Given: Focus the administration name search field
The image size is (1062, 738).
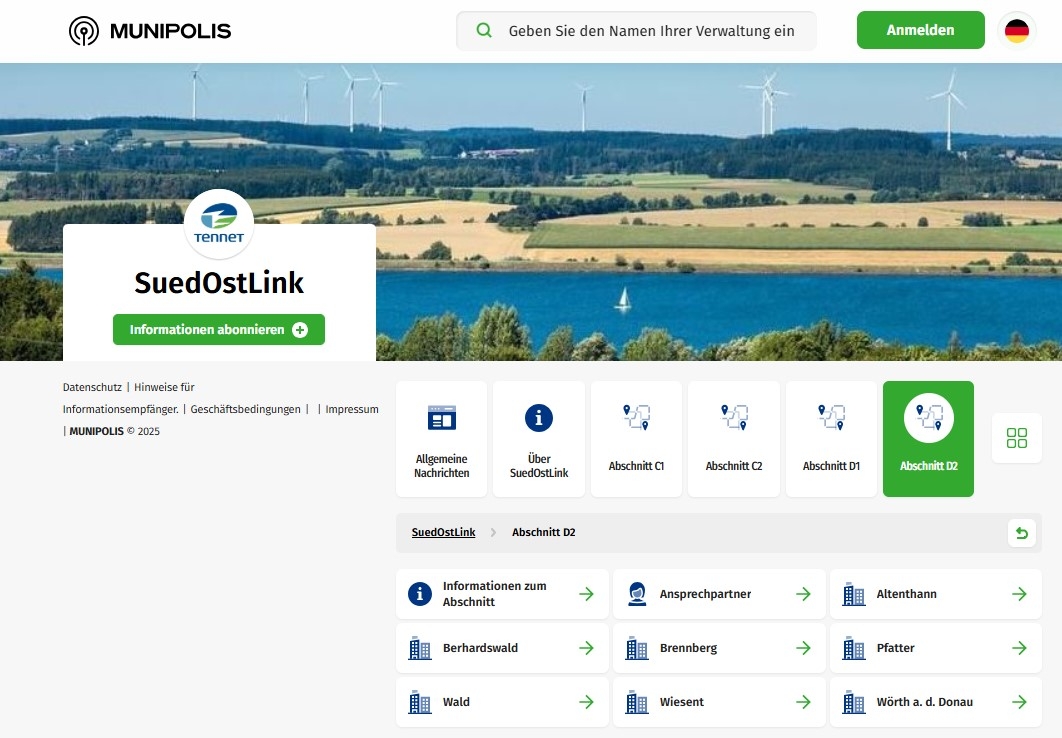Looking at the screenshot, I should coord(636,30).
